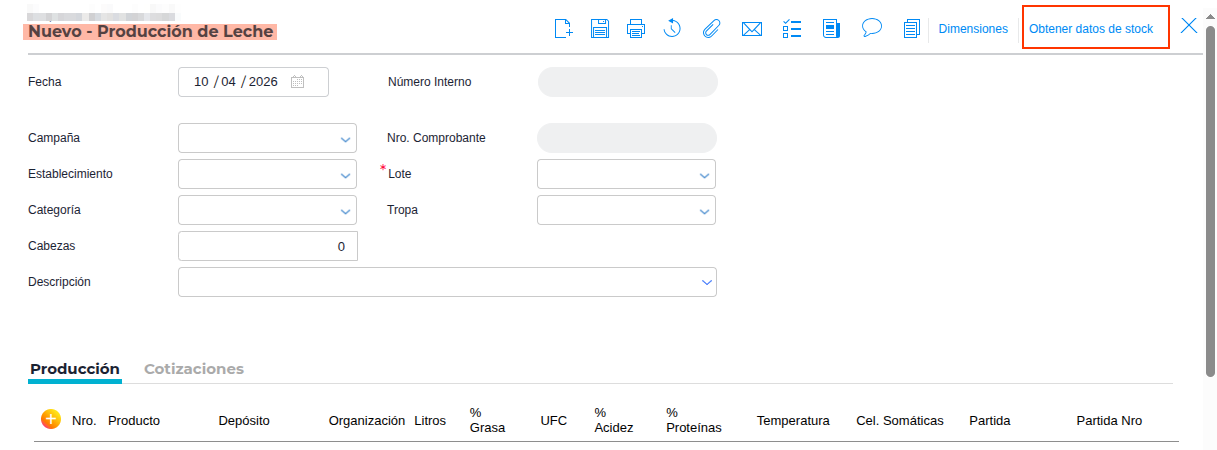Screen dimensions: 1217x450
Task: Click the Cabezas number input field
Action: 267,246
